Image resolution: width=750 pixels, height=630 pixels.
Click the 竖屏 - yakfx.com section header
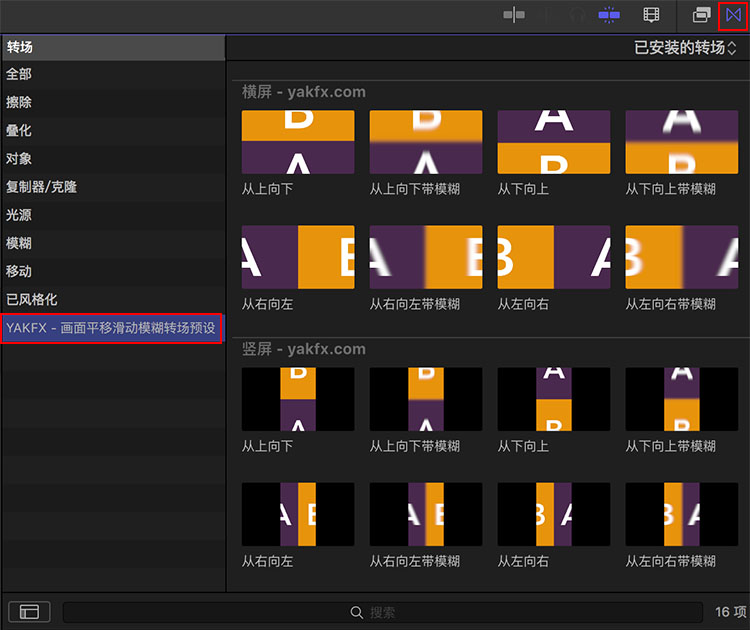tap(304, 349)
